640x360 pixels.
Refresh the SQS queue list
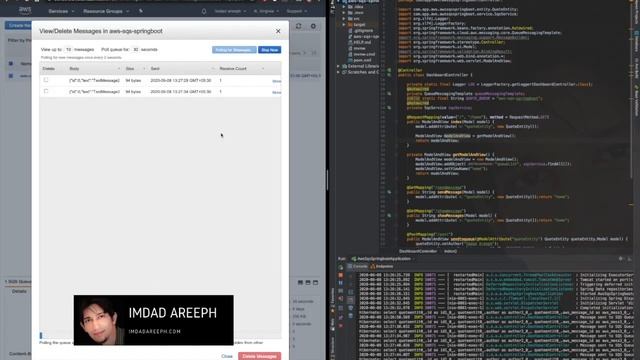pos(298,26)
